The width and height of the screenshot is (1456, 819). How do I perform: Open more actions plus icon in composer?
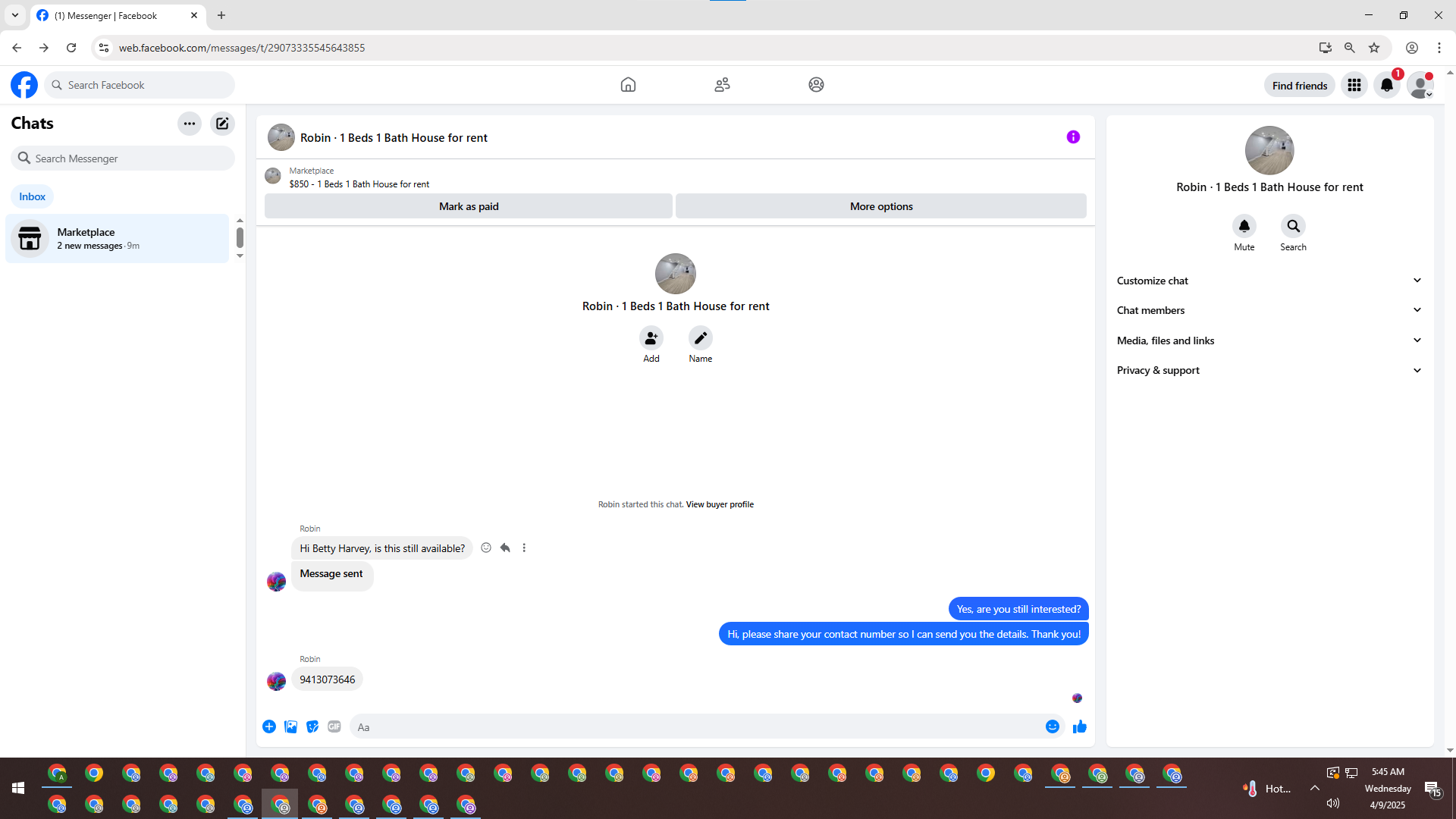(x=269, y=726)
